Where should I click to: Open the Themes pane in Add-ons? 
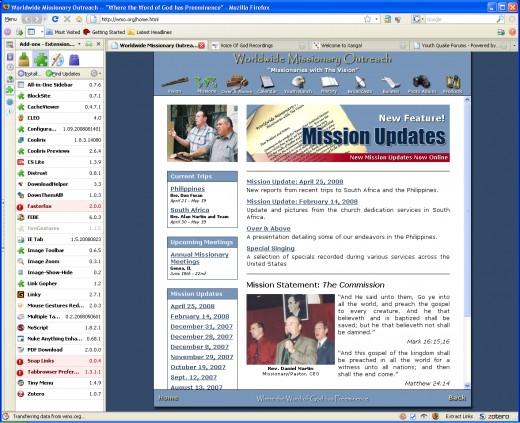(x=57, y=60)
